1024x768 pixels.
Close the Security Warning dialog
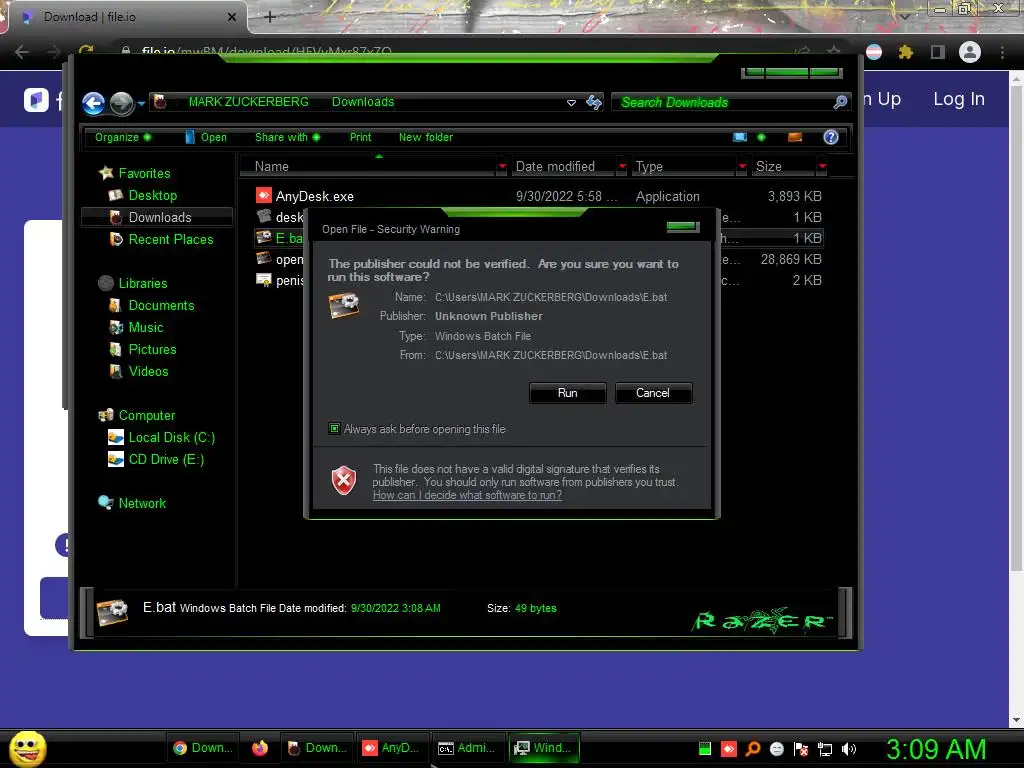coord(682,227)
